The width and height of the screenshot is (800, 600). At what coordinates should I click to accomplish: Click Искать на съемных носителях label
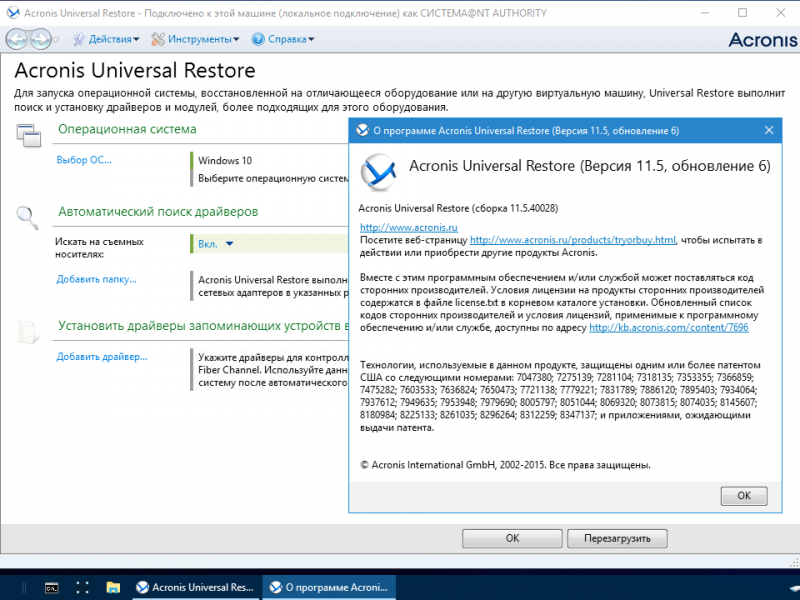tap(99, 247)
